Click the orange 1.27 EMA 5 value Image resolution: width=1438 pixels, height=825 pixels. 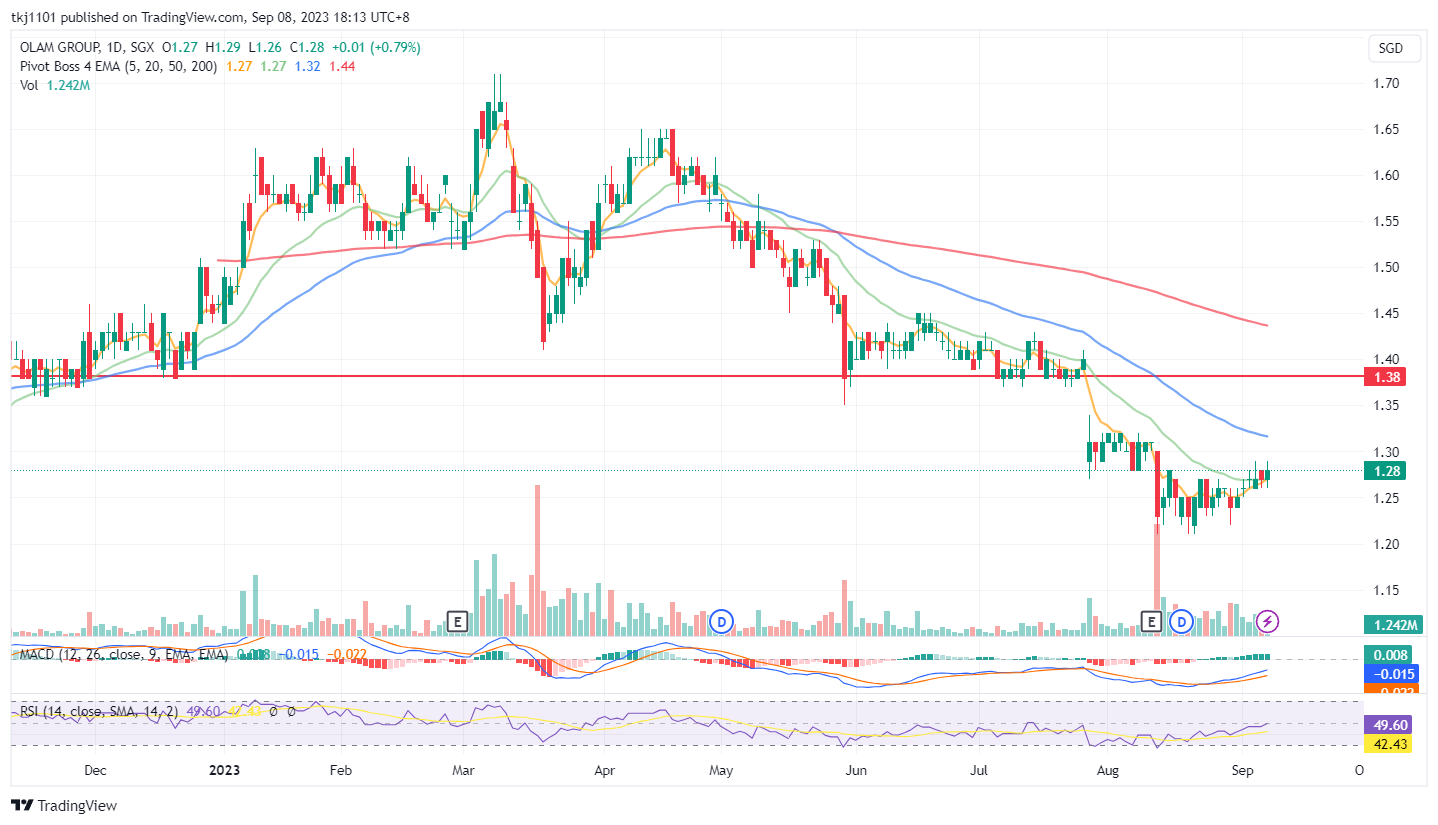239,66
